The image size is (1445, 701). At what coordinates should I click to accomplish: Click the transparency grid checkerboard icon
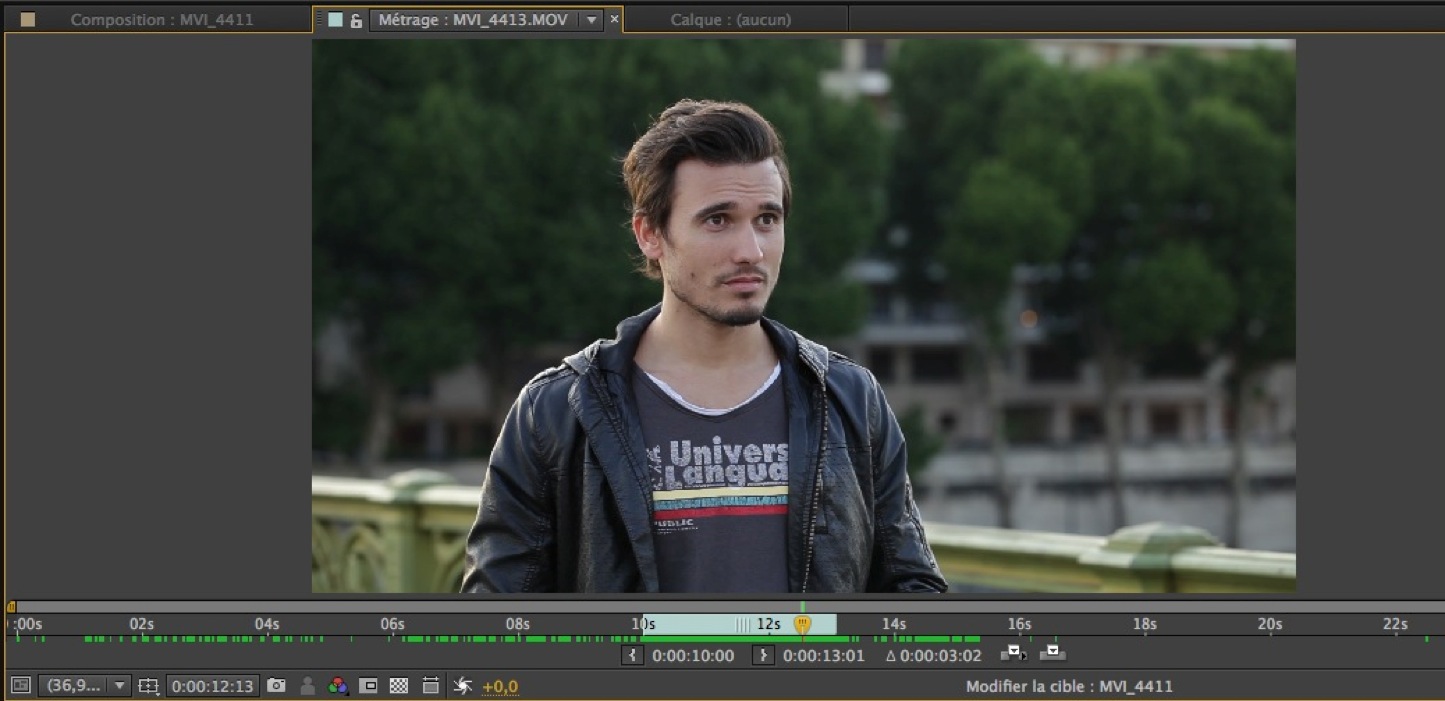point(398,686)
